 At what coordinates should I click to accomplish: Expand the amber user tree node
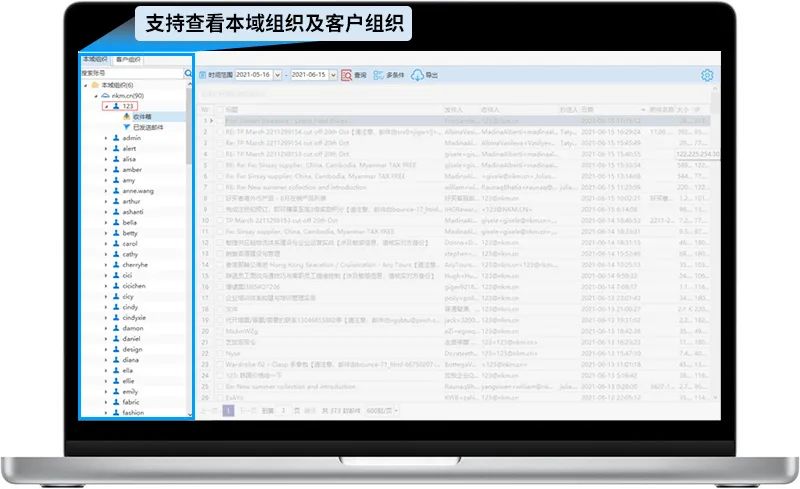pos(106,170)
